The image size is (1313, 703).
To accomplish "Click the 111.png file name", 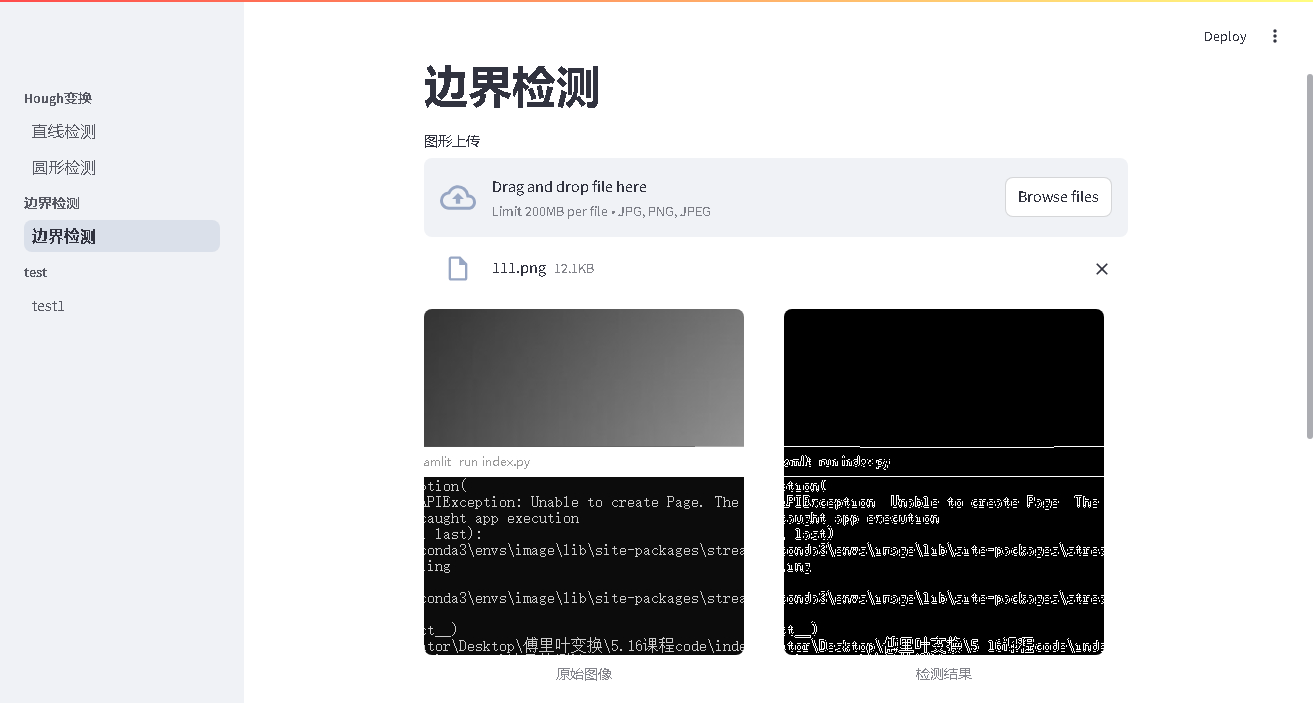I will pos(519,268).
